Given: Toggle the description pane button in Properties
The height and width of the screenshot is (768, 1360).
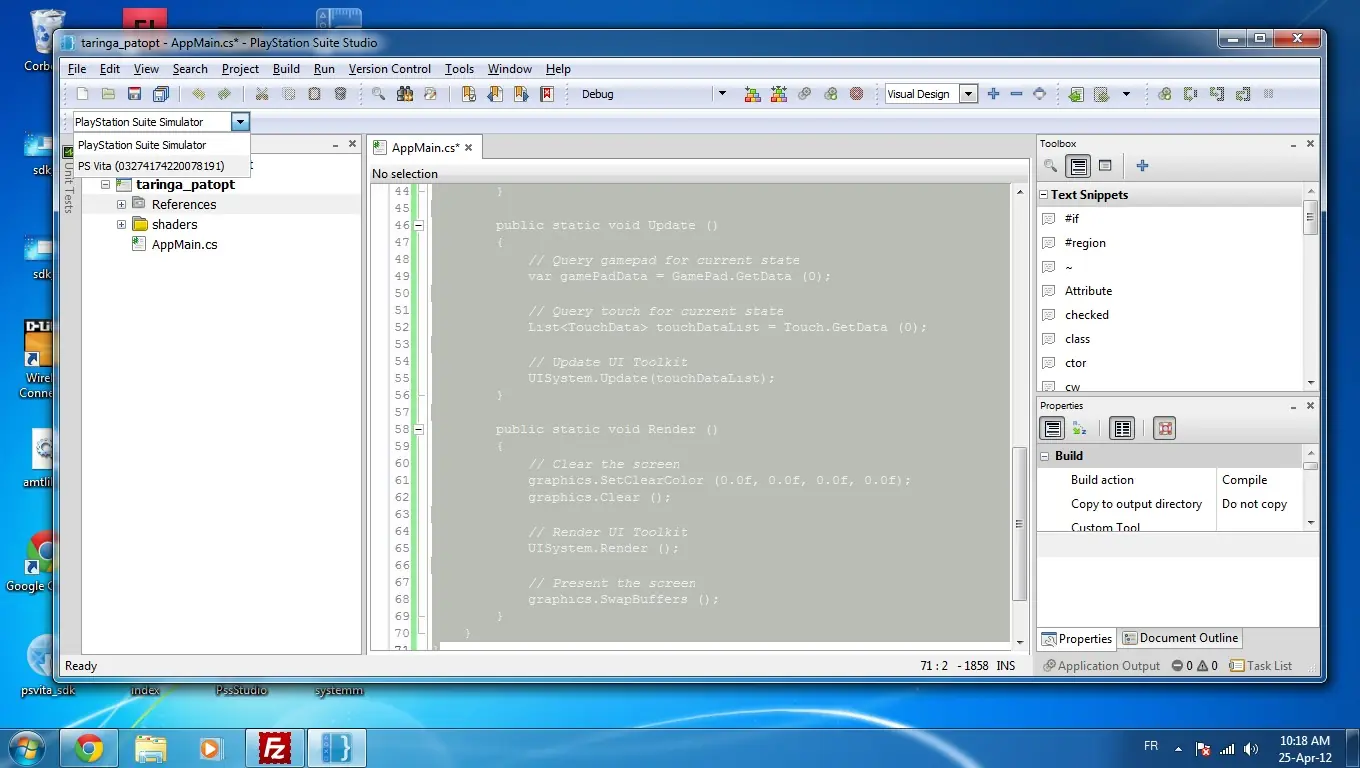Looking at the screenshot, I should (1123, 429).
